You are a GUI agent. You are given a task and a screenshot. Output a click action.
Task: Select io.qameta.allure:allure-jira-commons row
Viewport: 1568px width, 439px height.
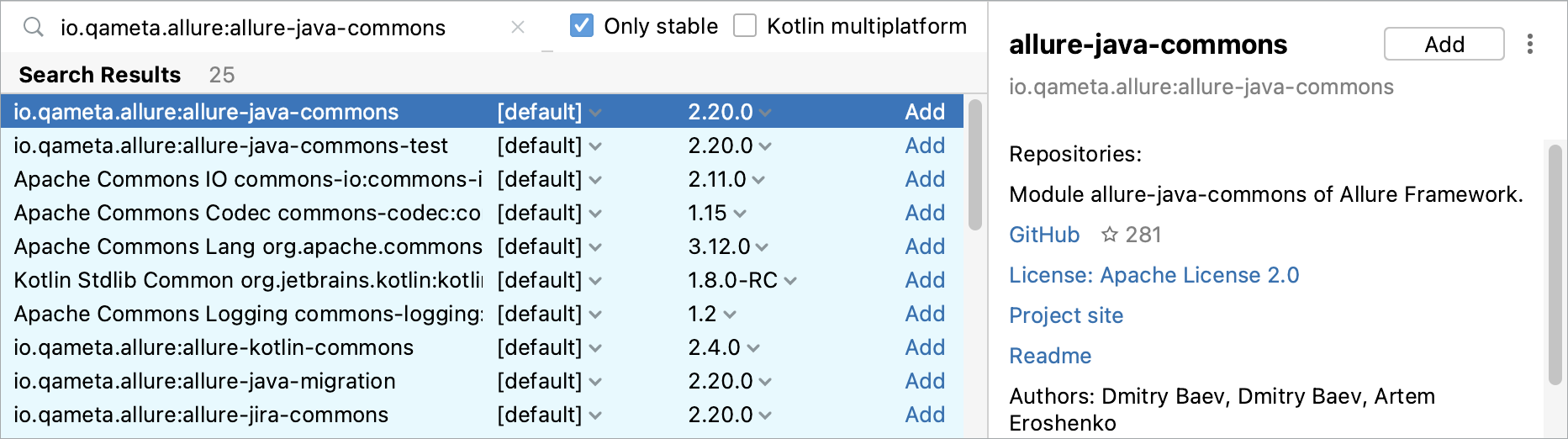coord(482,415)
